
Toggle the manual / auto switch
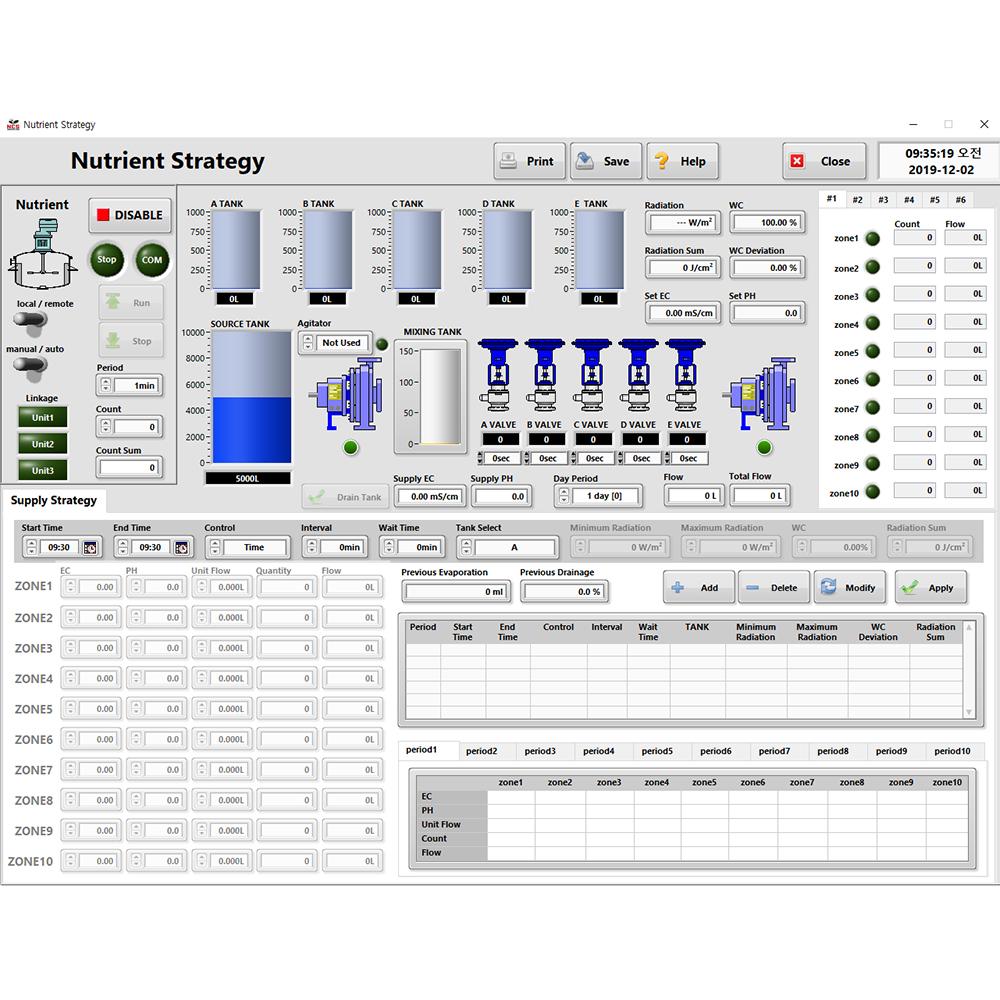pyautogui.click(x=30, y=366)
